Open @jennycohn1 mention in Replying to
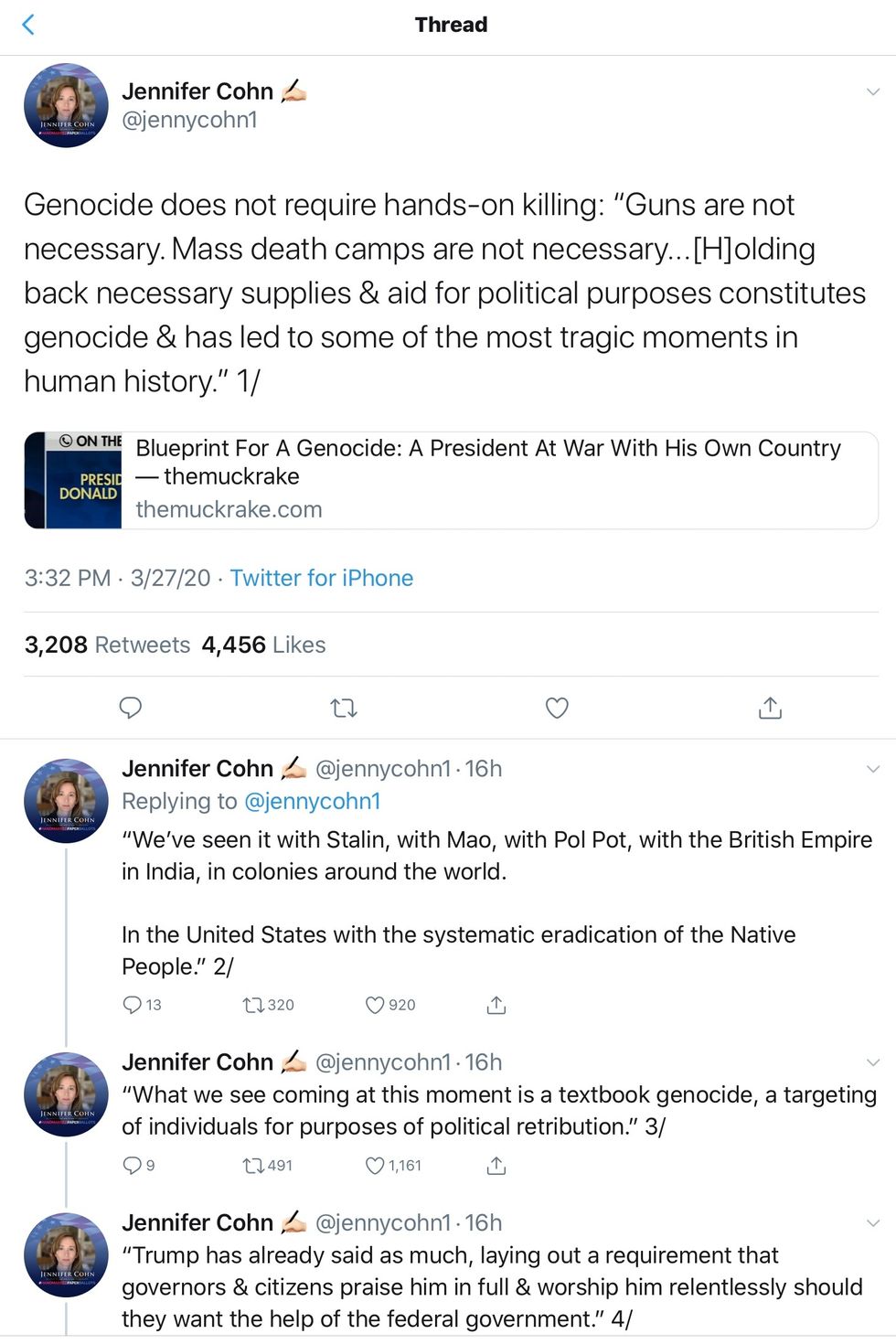896x1344 pixels. click(x=312, y=801)
